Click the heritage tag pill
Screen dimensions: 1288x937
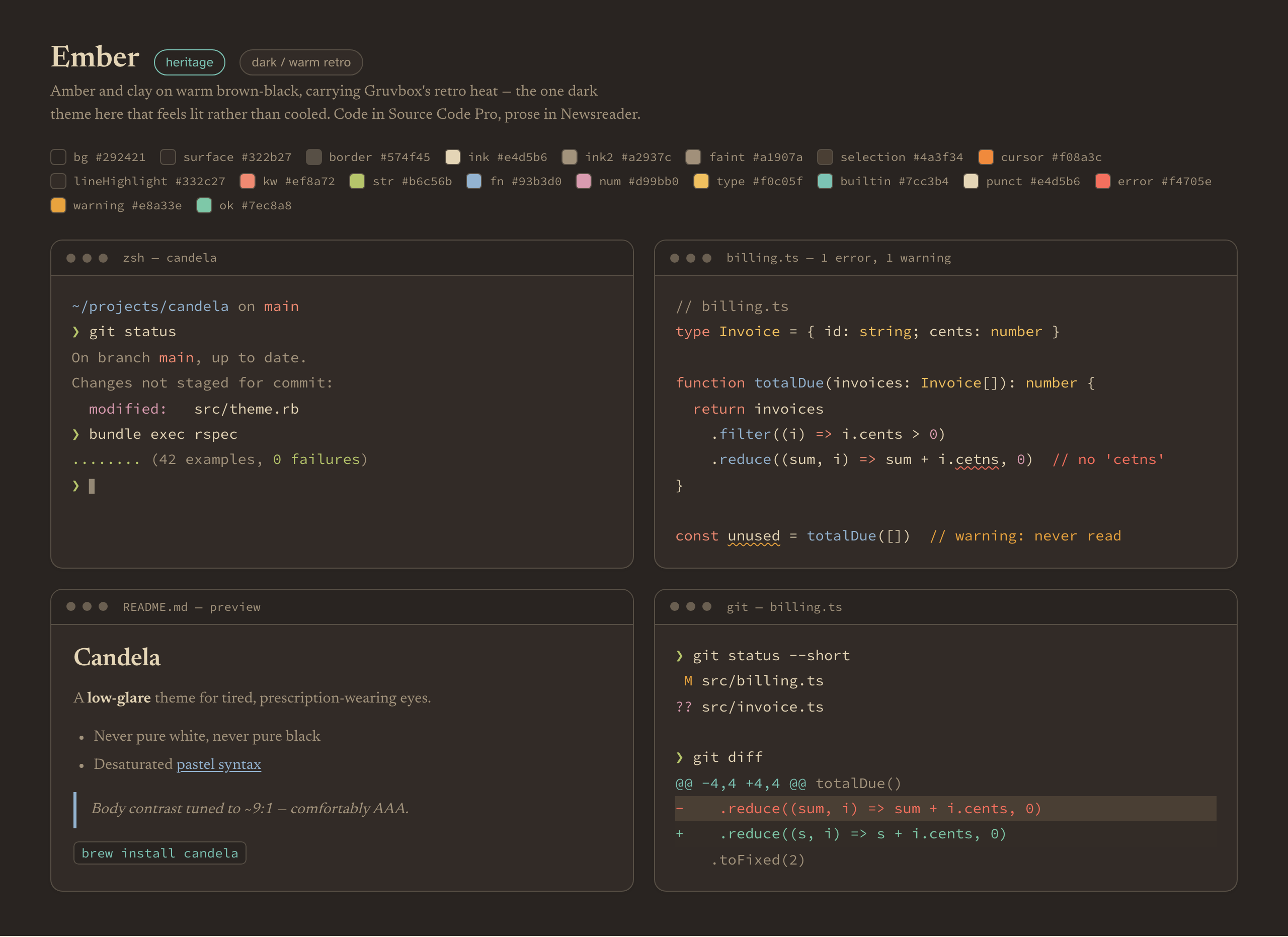coord(190,62)
